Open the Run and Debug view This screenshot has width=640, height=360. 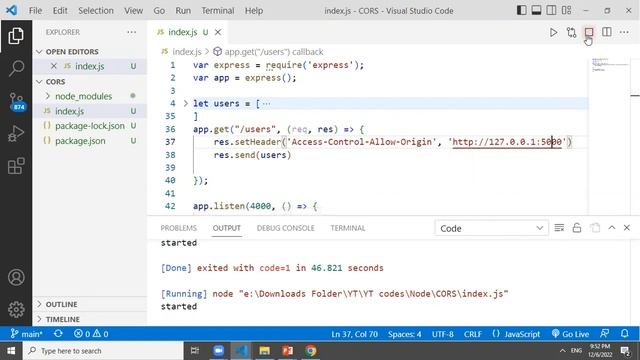[x=16, y=133]
